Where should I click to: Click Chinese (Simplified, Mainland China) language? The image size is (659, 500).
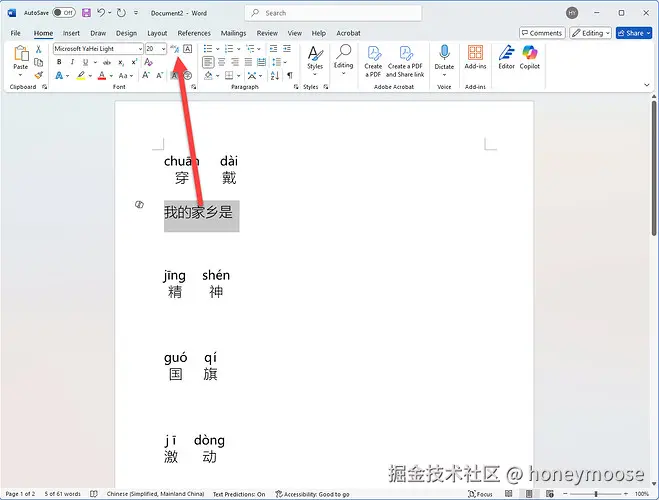155,494
